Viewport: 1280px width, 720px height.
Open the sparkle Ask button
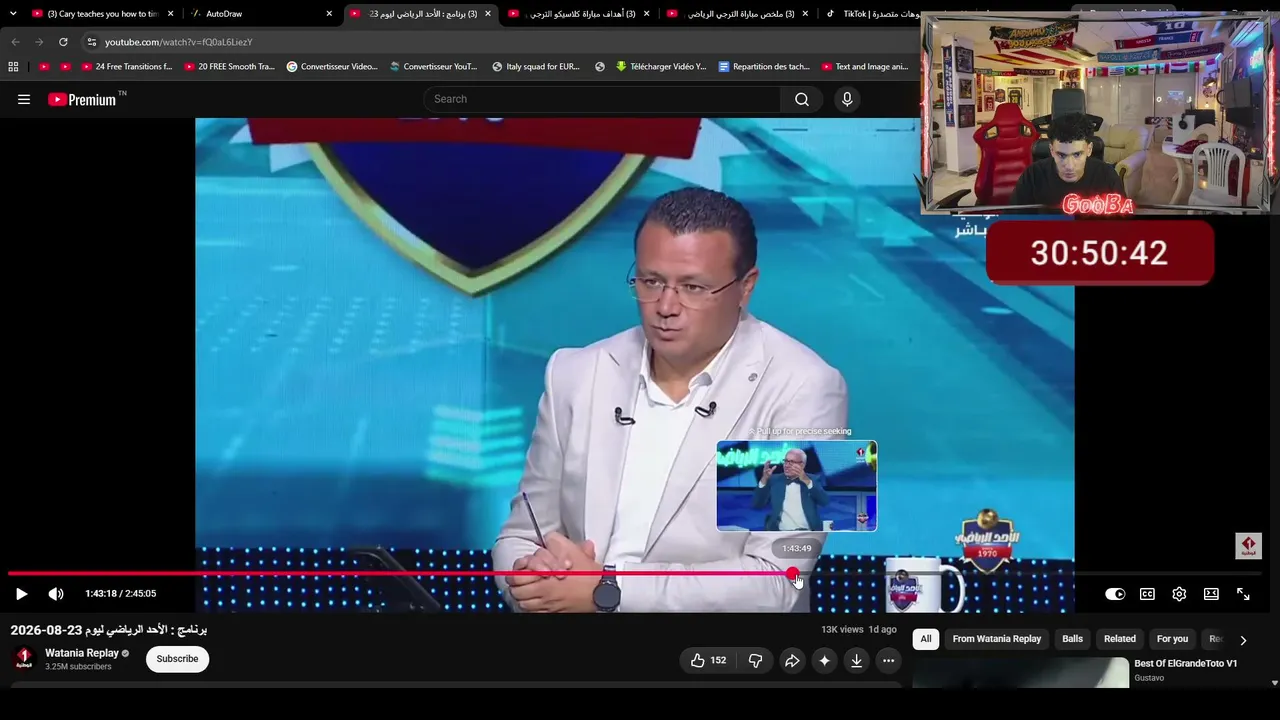pyautogui.click(x=824, y=660)
